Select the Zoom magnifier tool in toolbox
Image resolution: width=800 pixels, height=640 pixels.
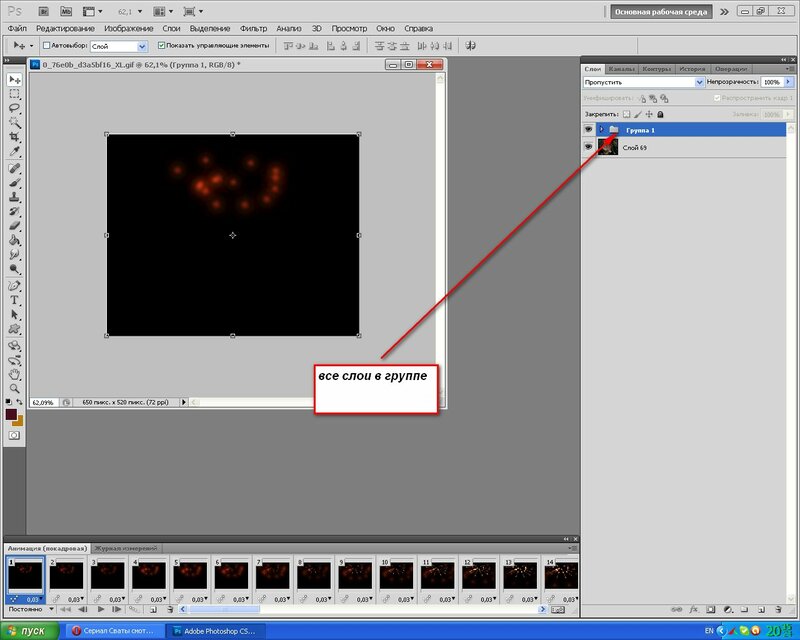[x=14, y=388]
